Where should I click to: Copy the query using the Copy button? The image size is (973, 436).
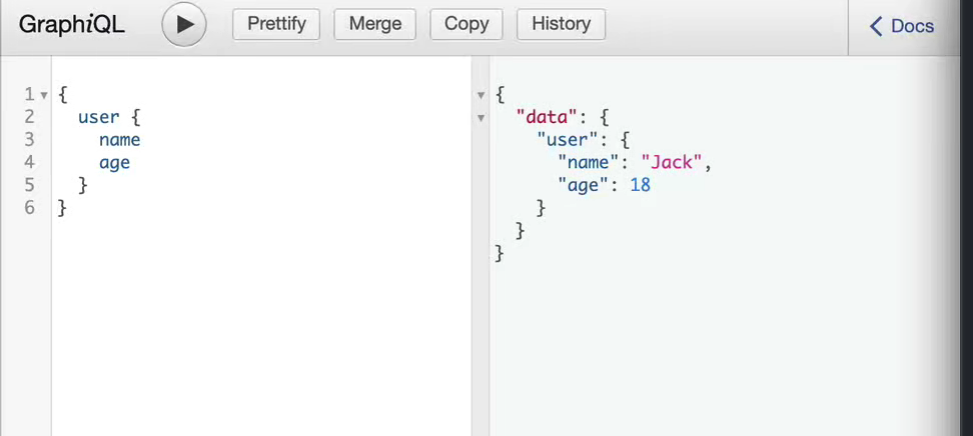[x=466, y=24]
